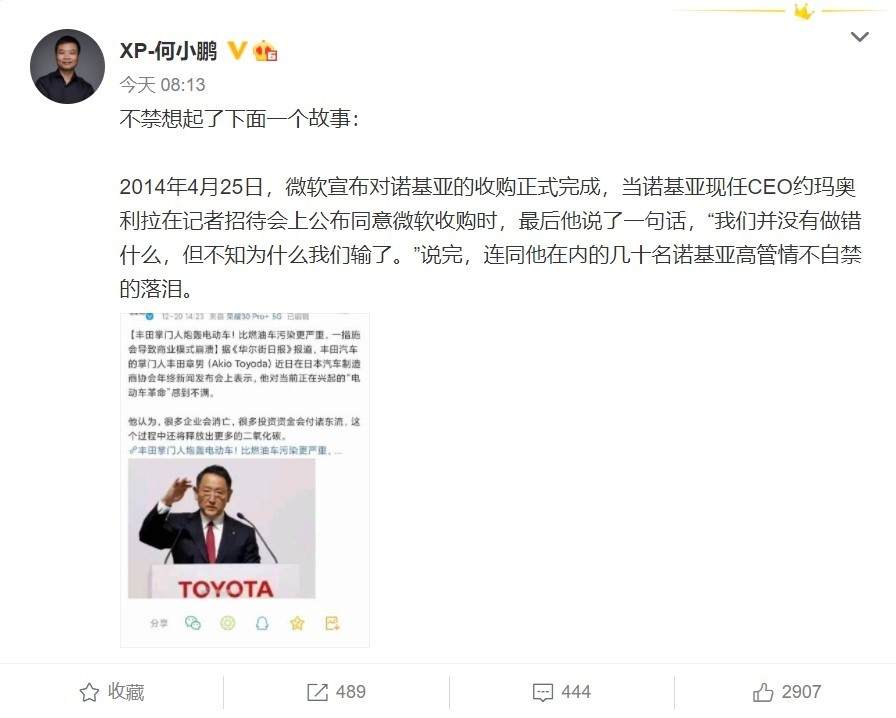This screenshot has width=896, height=718.
Task: Like the post with the thumbs-up icon
Action: point(763,692)
